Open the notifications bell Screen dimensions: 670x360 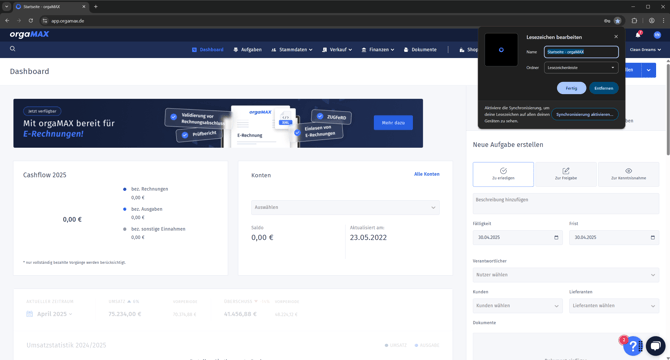tap(638, 35)
